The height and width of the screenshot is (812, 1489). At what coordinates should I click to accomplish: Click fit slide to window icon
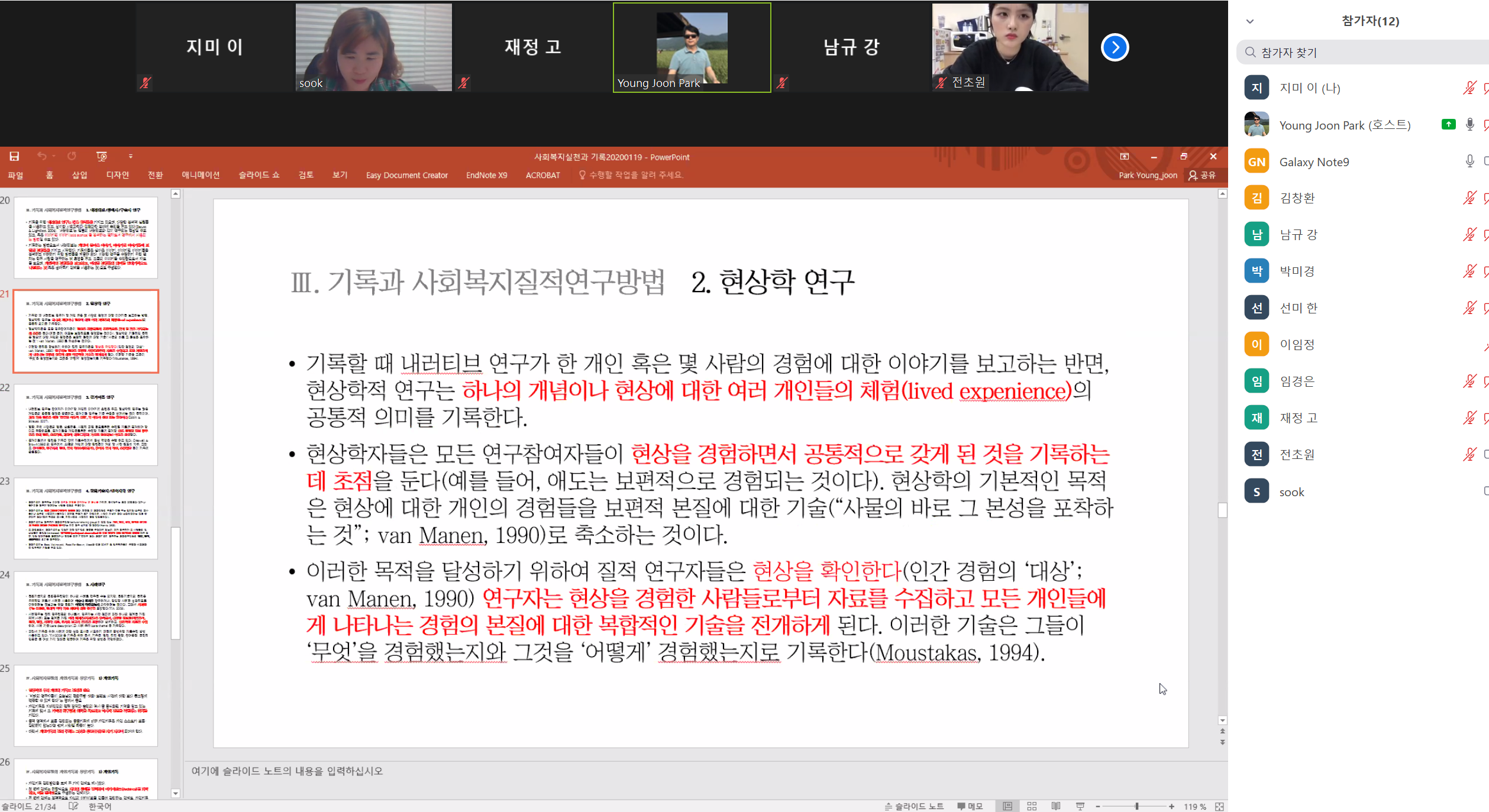click(x=1219, y=807)
